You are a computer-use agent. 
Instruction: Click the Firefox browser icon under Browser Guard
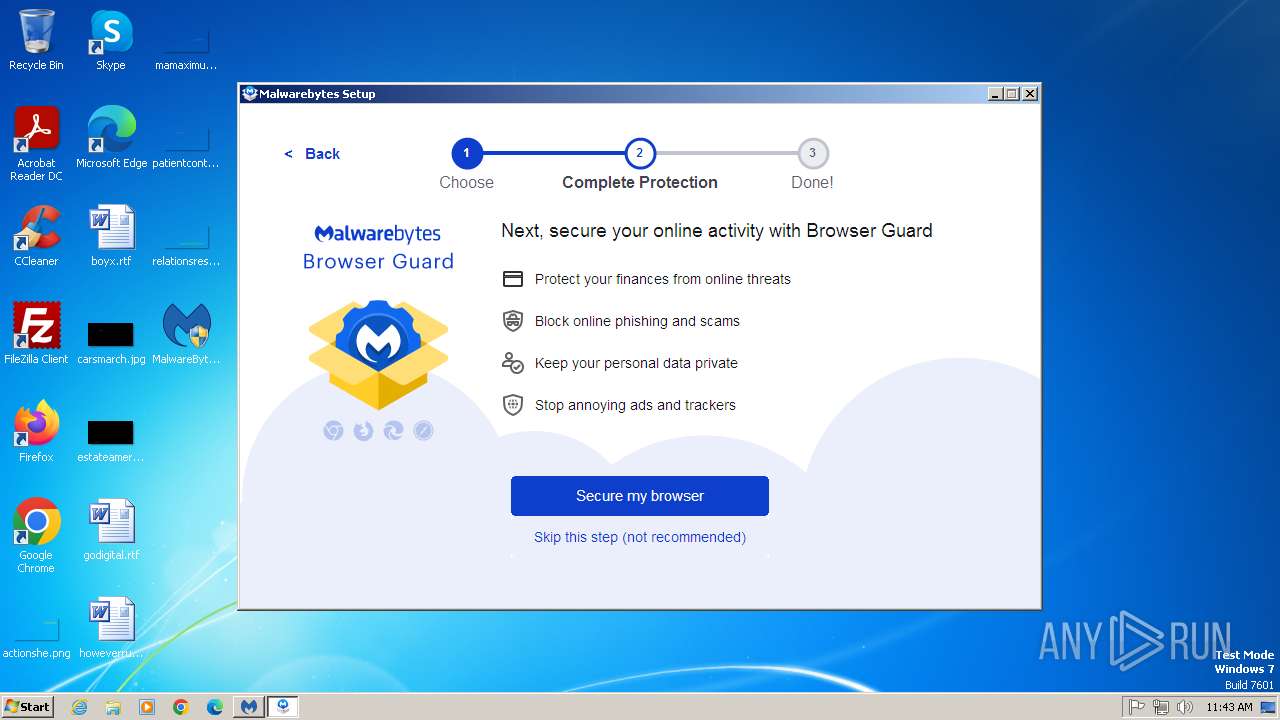tap(364, 431)
